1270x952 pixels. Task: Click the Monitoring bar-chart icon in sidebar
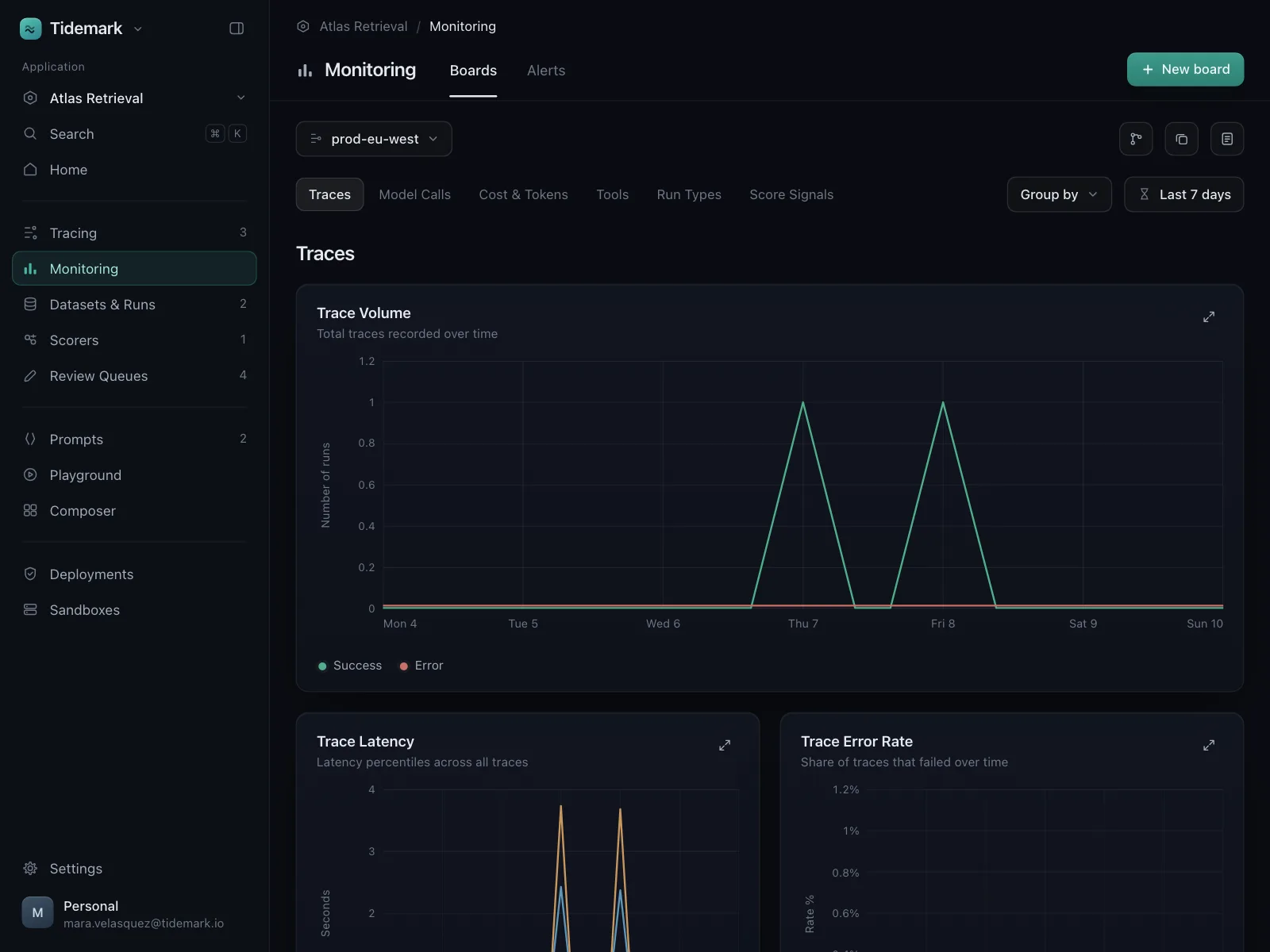pyautogui.click(x=30, y=269)
